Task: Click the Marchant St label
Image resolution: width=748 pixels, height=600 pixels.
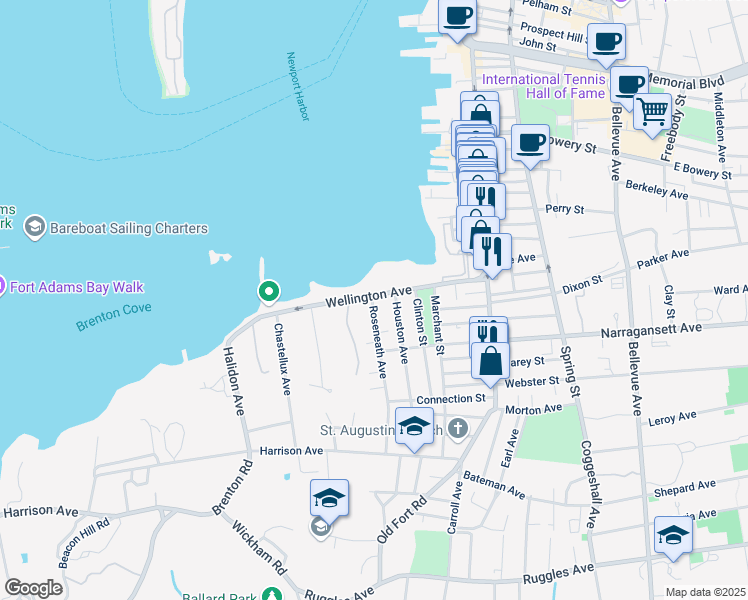Action: (437, 325)
